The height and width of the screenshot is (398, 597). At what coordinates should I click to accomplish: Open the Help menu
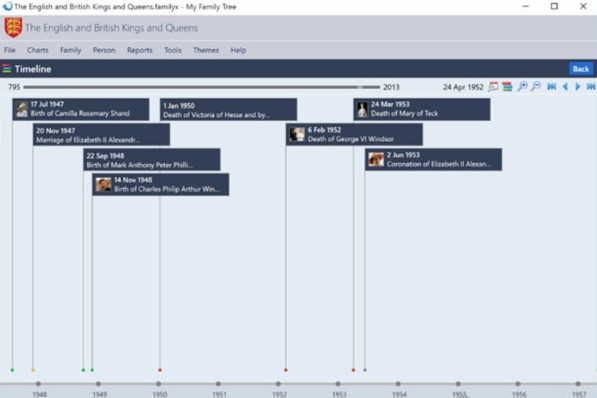click(x=238, y=50)
